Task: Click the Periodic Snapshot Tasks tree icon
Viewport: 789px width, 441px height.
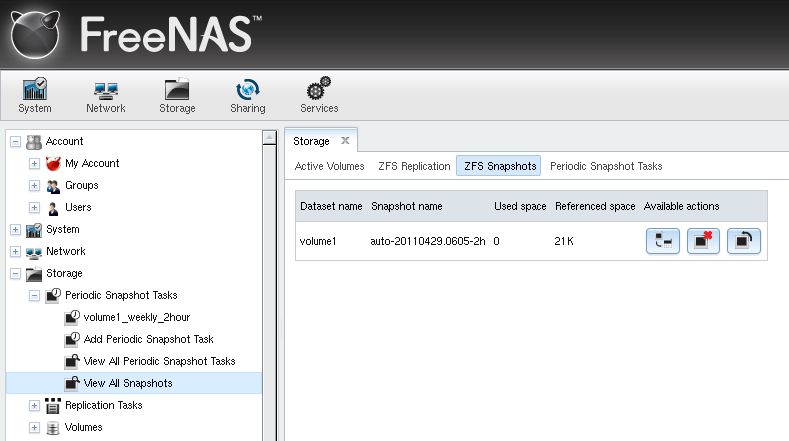Action: 53,296
